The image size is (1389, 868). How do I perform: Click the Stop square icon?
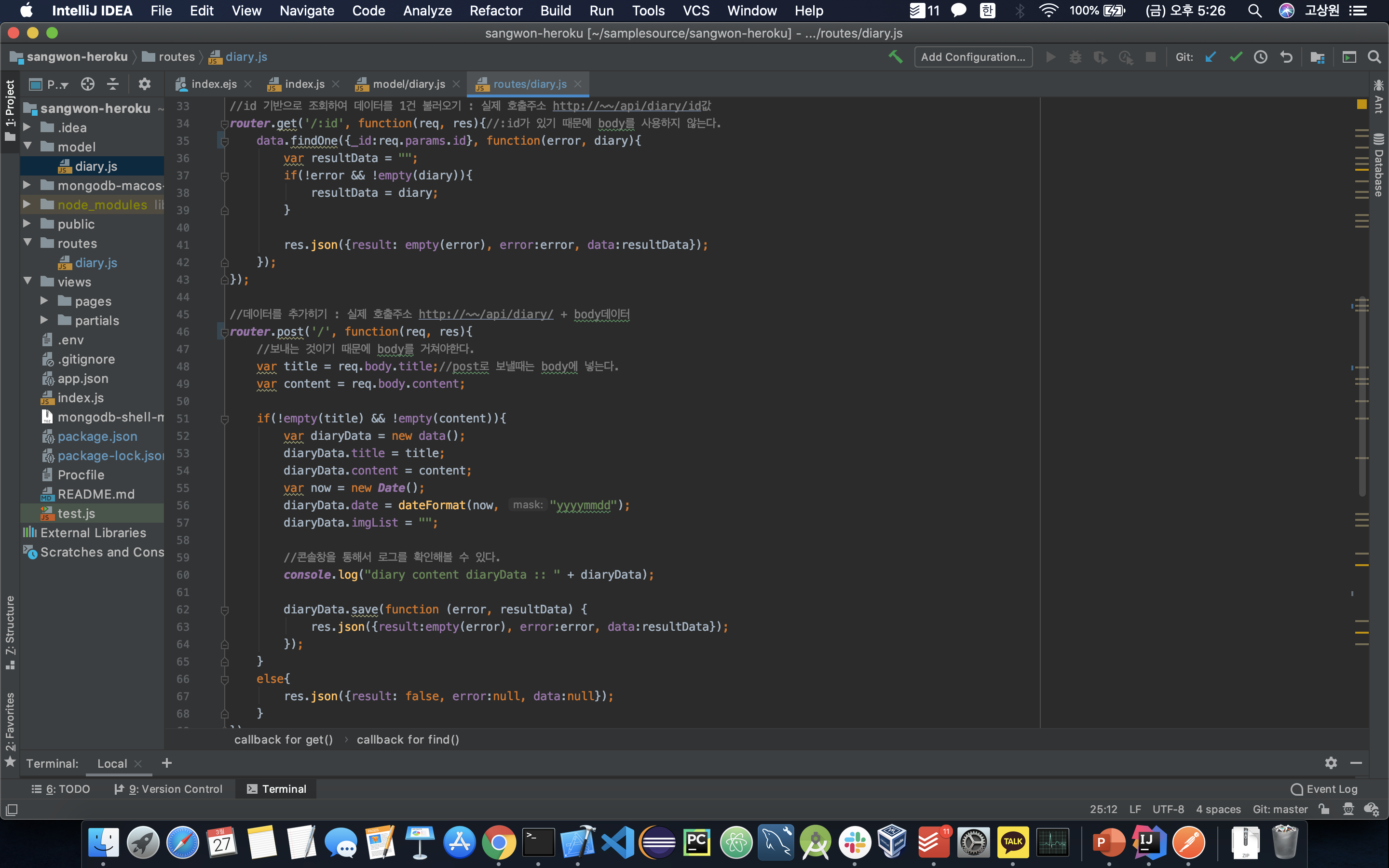click(1151, 57)
